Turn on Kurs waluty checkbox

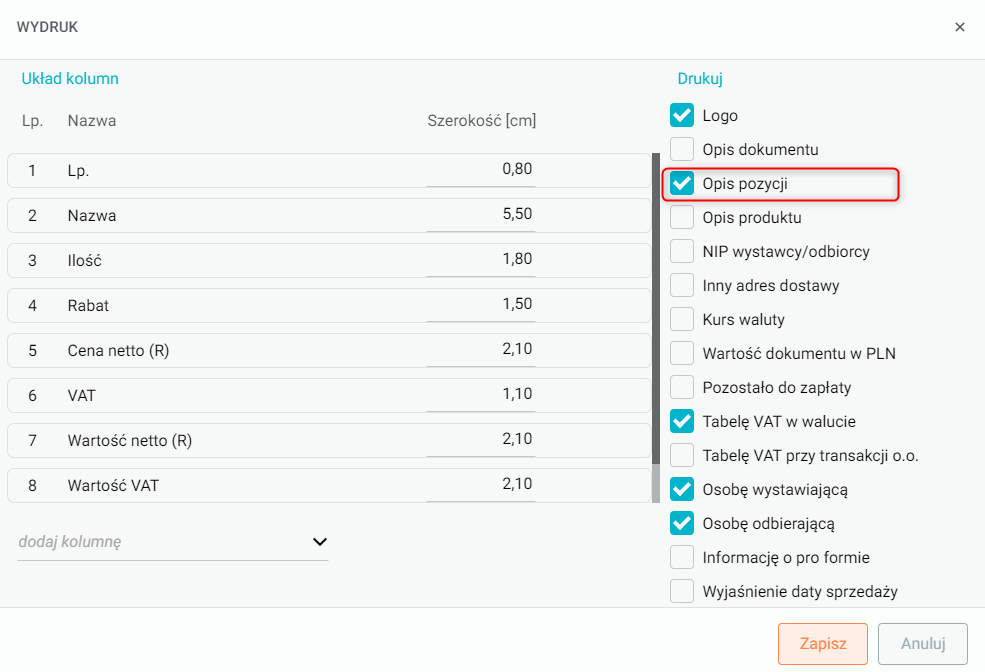tap(682, 319)
